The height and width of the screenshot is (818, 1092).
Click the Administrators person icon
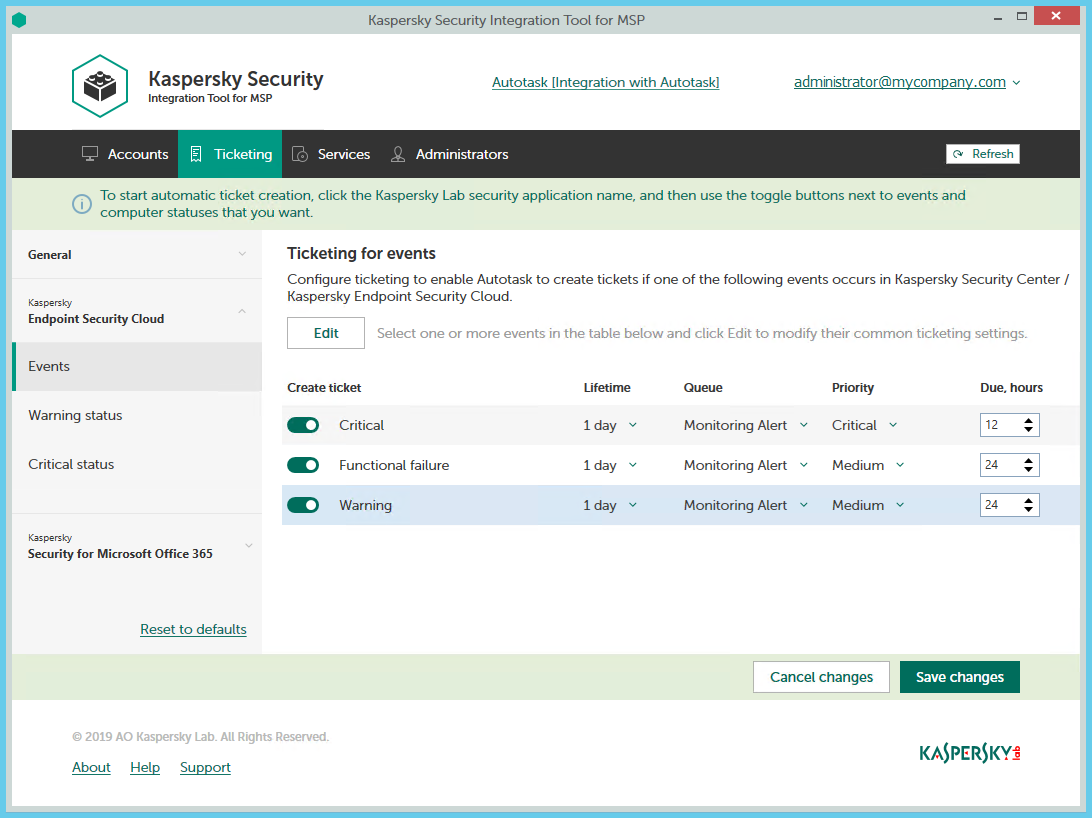tap(398, 154)
